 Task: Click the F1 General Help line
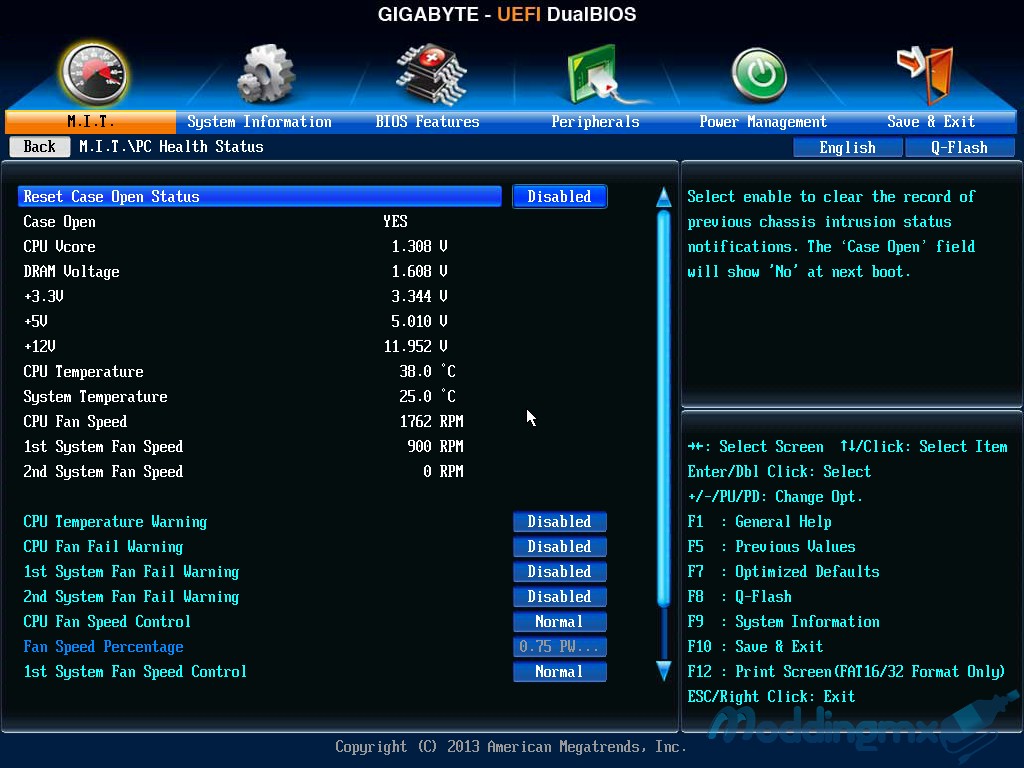(x=760, y=522)
